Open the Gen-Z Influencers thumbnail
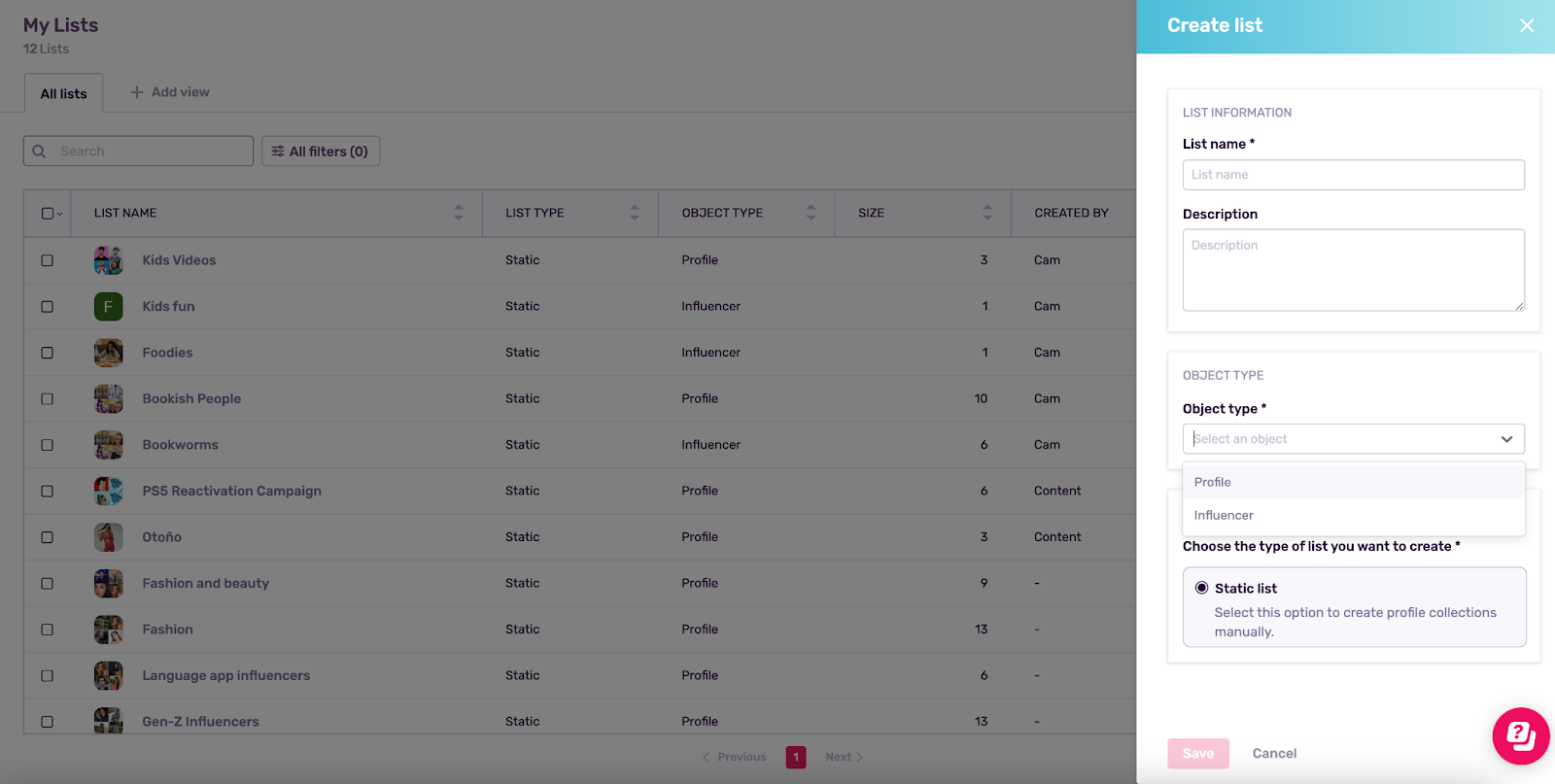Viewport: 1555px width, 784px height. click(x=108, y=721)
